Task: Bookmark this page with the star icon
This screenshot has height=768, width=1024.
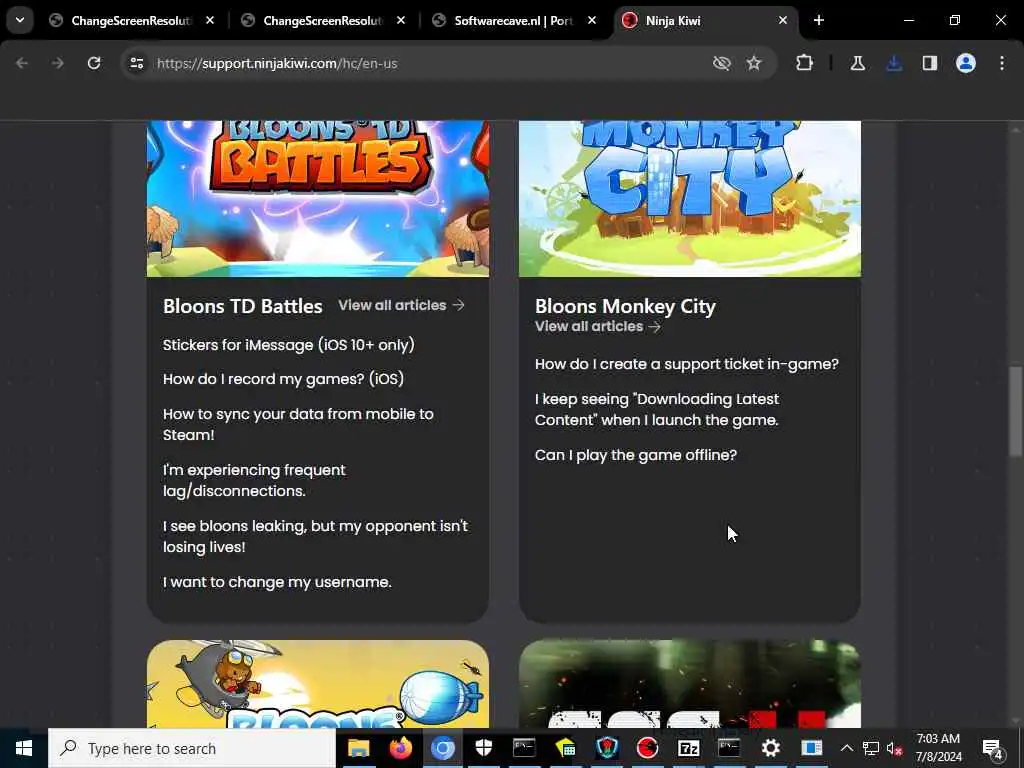Action: click(754, 63)
